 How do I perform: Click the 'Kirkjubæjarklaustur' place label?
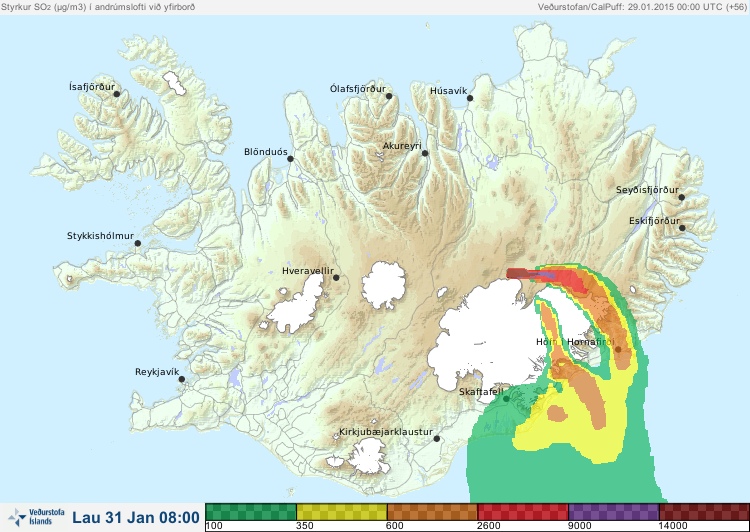[386, 432]
